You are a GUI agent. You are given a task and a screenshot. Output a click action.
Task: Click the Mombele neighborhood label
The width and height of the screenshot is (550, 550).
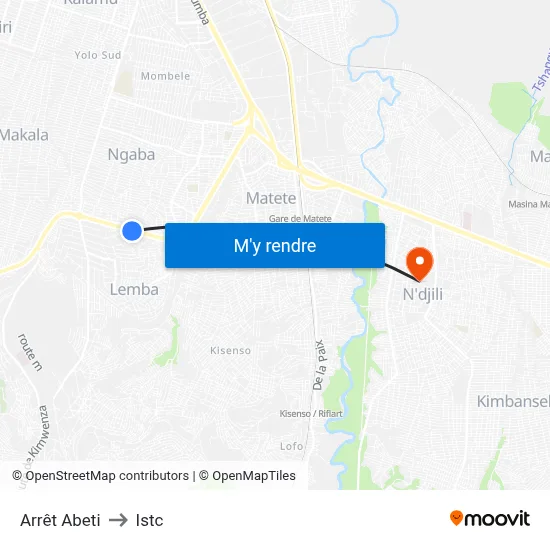[x=166, y=76]
